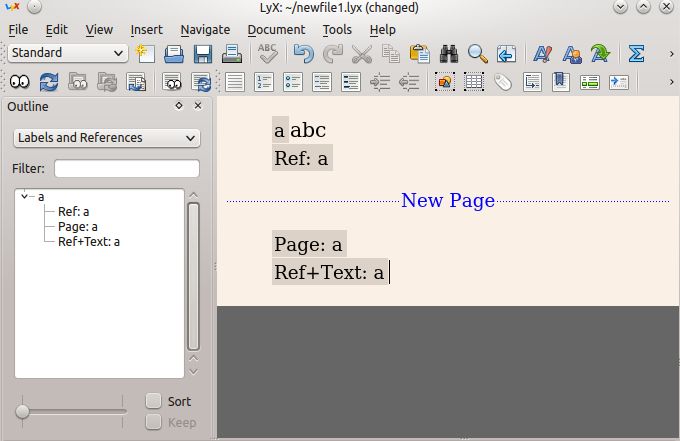Select 'Ref+Text: a' in outline tree
Screen dimensions: 680x441
click(89, 242)
